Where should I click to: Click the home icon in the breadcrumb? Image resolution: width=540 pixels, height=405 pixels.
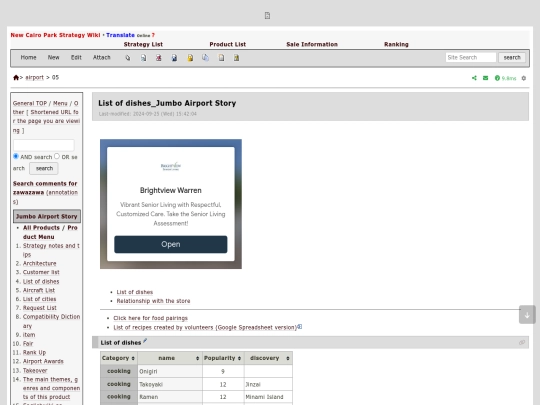16,77
